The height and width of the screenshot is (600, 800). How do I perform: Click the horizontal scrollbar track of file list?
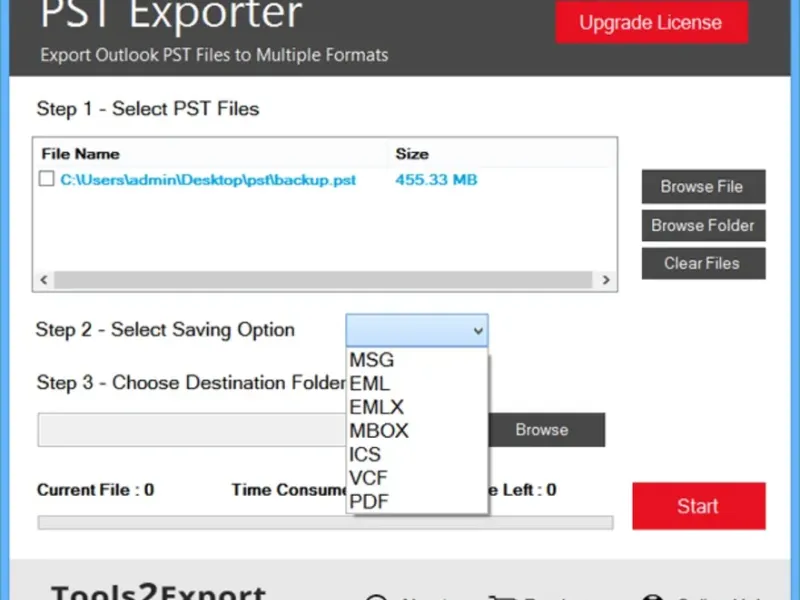tap(323, 280)
